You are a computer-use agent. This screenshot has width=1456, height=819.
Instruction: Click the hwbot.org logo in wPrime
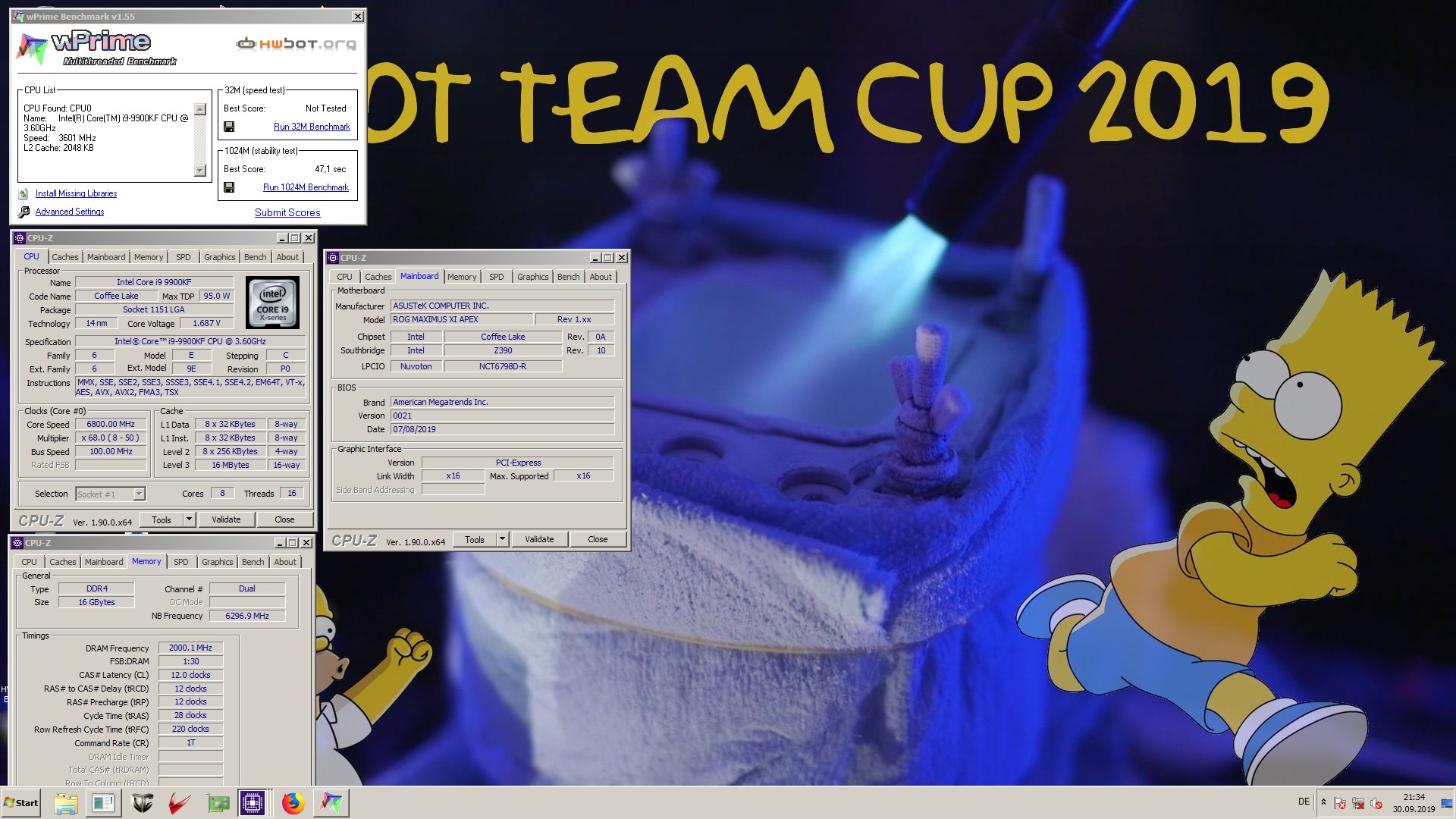[296, 44]
